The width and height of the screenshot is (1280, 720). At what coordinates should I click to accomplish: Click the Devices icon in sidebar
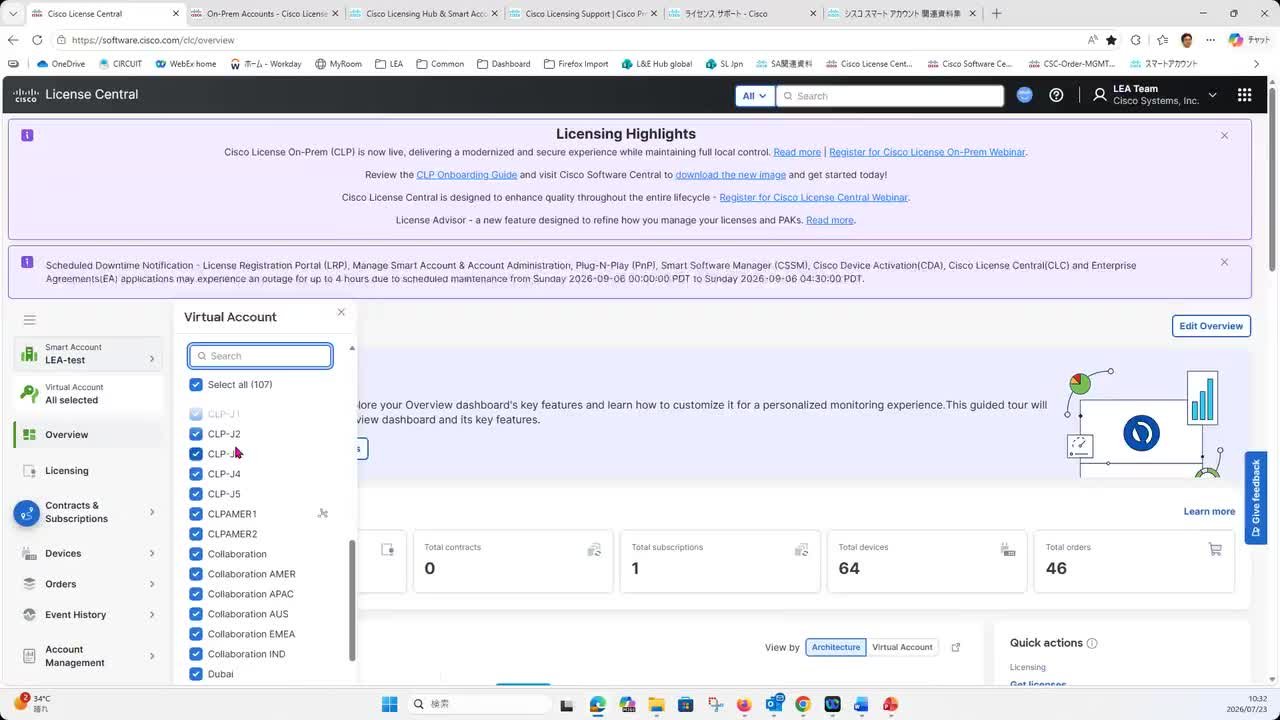29,553
